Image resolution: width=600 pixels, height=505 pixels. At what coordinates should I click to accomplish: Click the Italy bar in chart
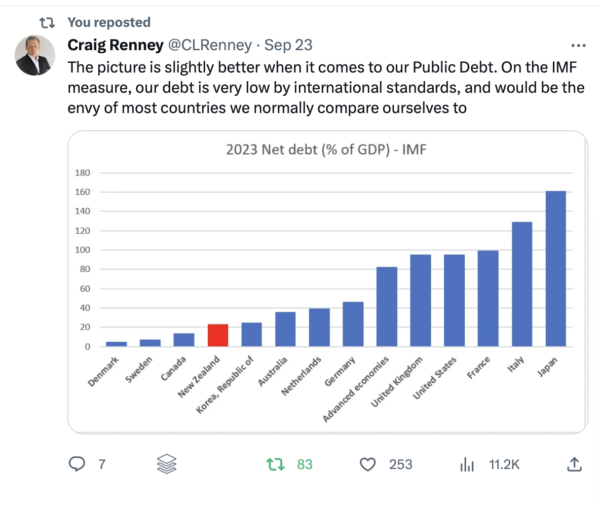[522, 284]
